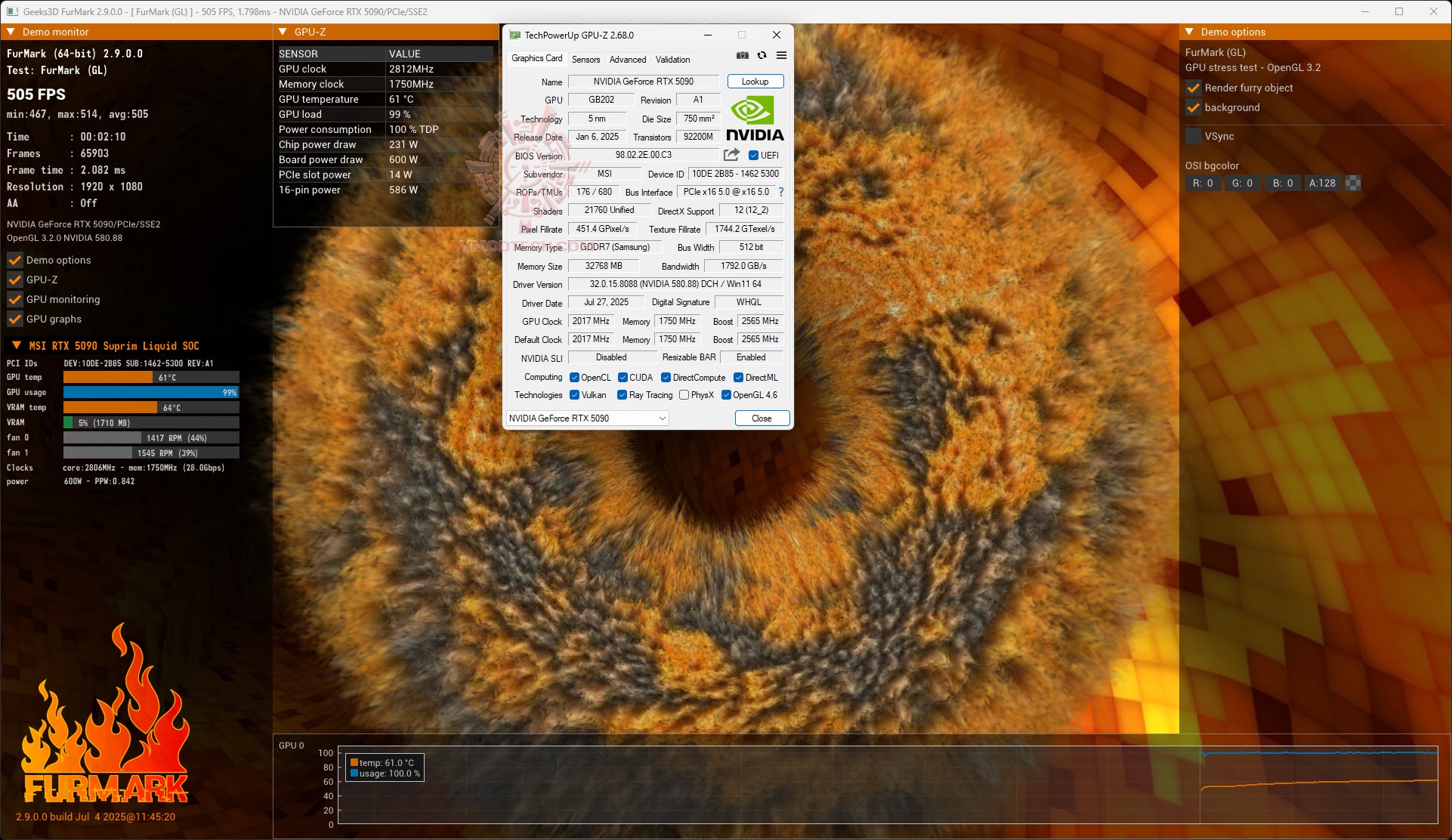Click the question mark beside Bus Interface
Image resolution: width=1452 pixels, height=840 pixels.
click(x=780, y=192)
